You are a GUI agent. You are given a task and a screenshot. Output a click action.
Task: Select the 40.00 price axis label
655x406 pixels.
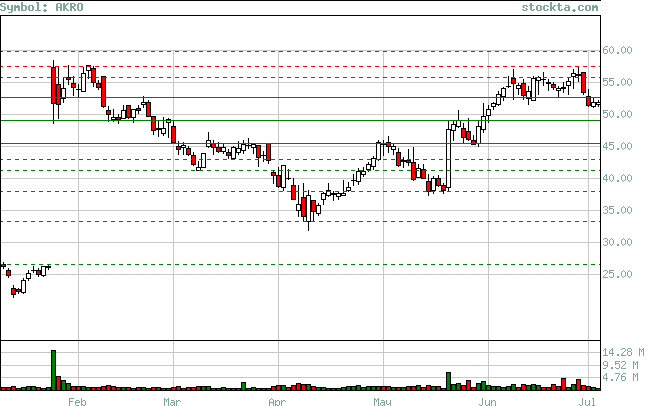(617, 178)
